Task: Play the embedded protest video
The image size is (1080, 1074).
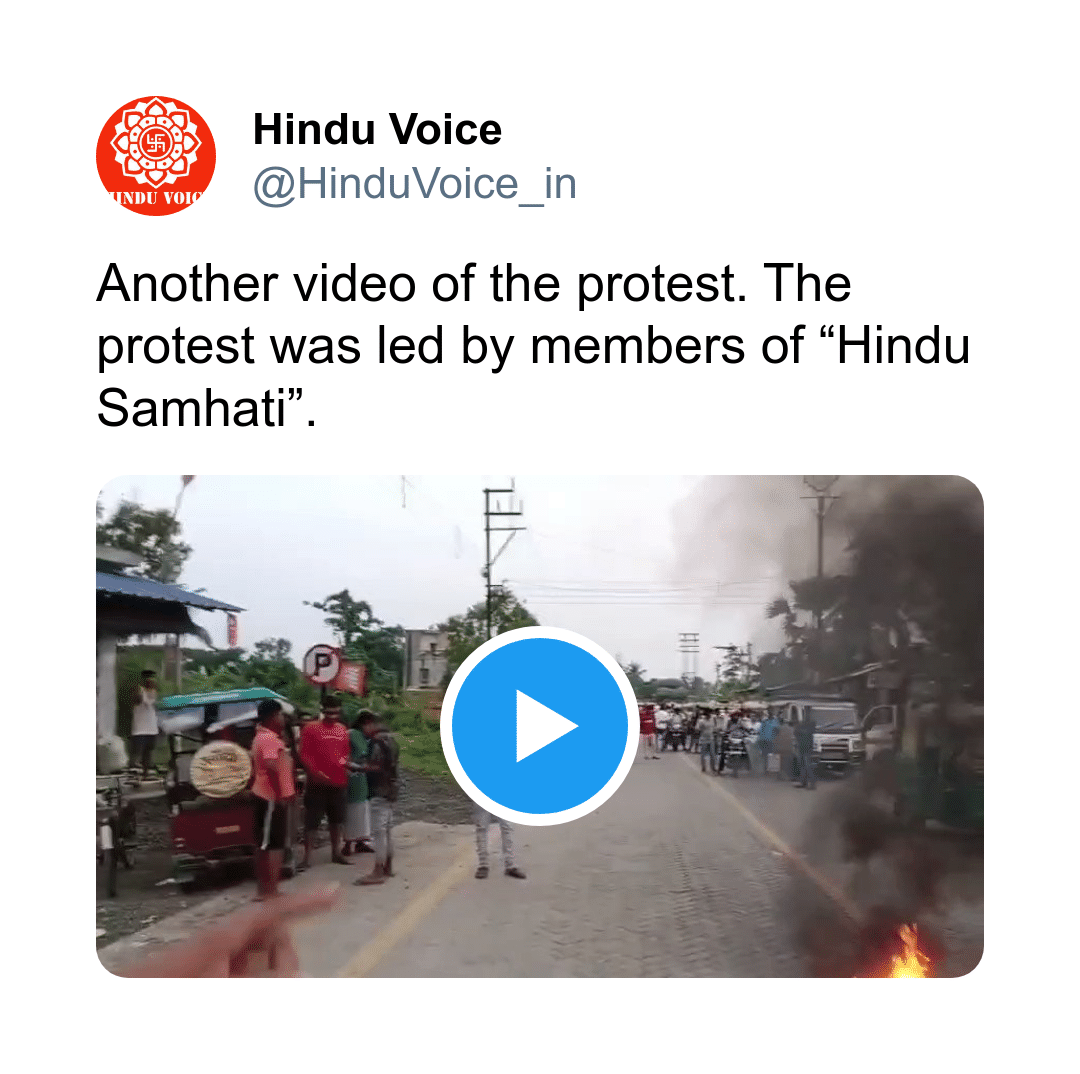Action: point(539,725)
